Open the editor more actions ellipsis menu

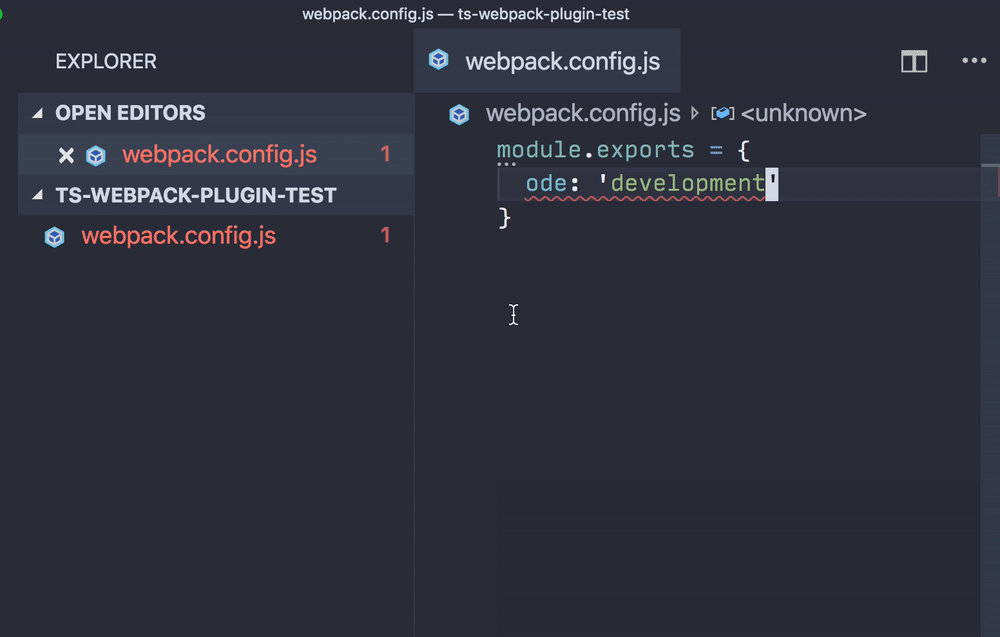(x=974, y=61)
